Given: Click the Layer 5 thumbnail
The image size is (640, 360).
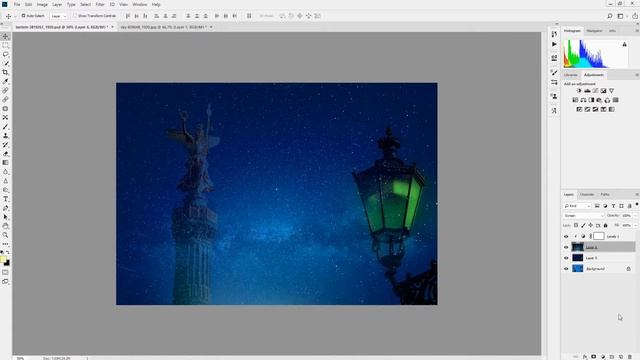Looking at the screenshot, I should click(x=578, y=258).
